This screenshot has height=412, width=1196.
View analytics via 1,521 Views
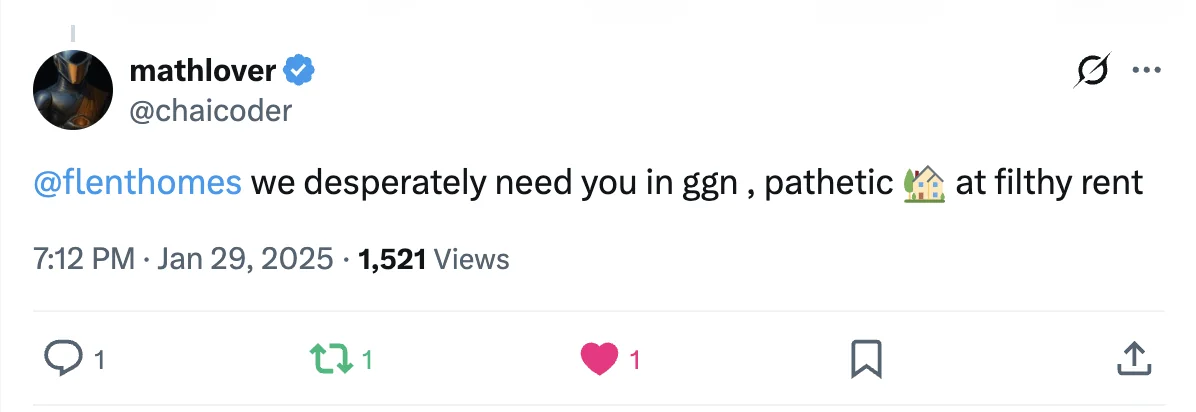(433, 260)
